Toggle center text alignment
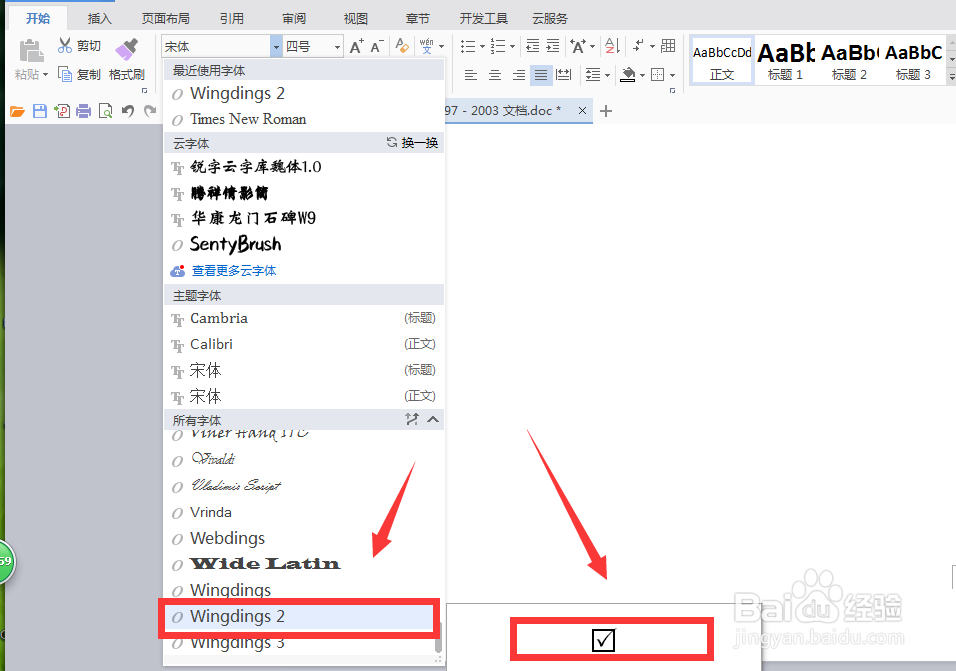This screenshot has width=956, height=671. tap(493, 74)
